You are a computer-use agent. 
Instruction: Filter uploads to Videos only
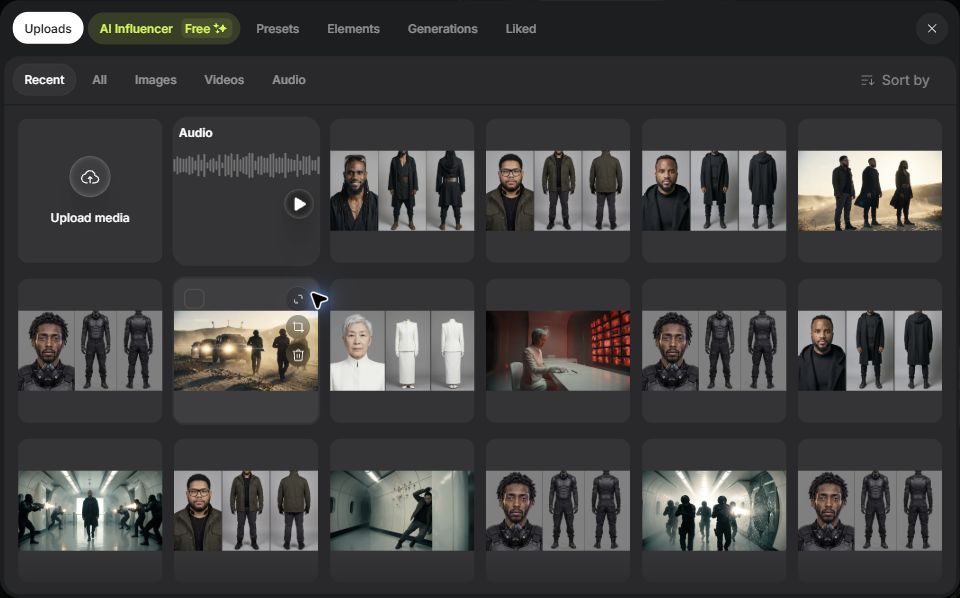click(x=224, y=80)
